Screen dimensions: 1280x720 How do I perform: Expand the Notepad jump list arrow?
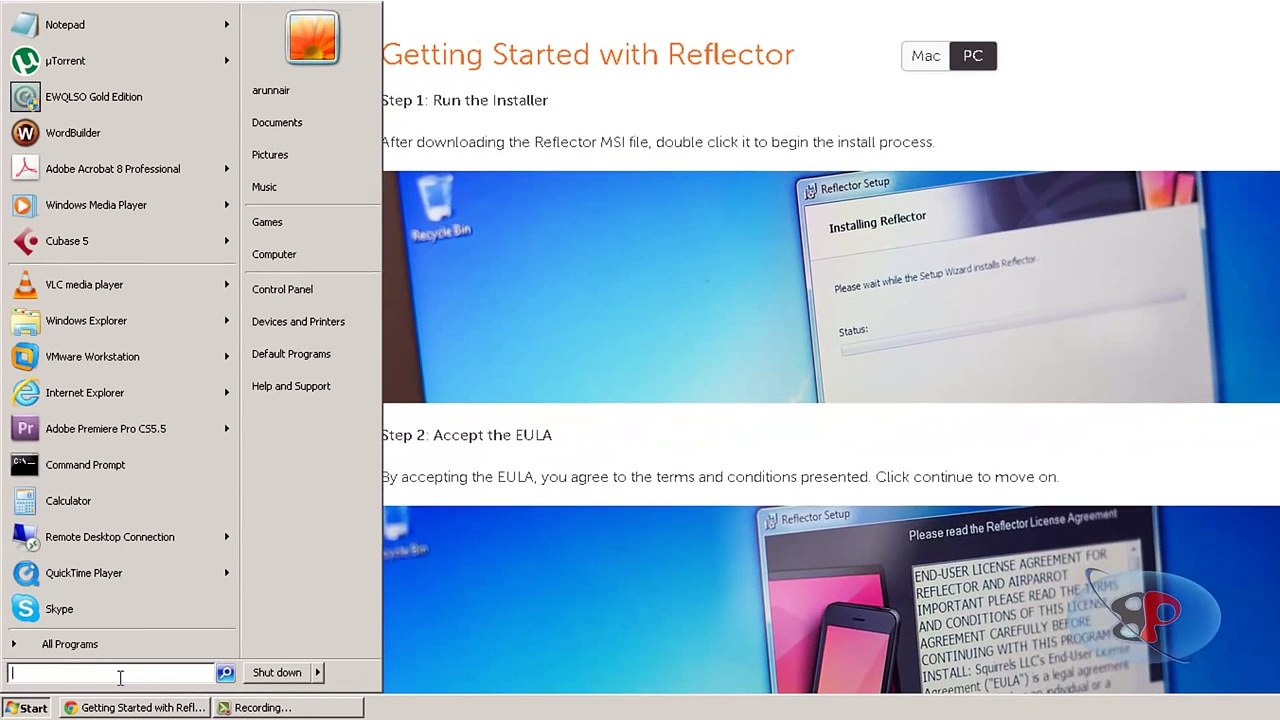coord(226,25)
